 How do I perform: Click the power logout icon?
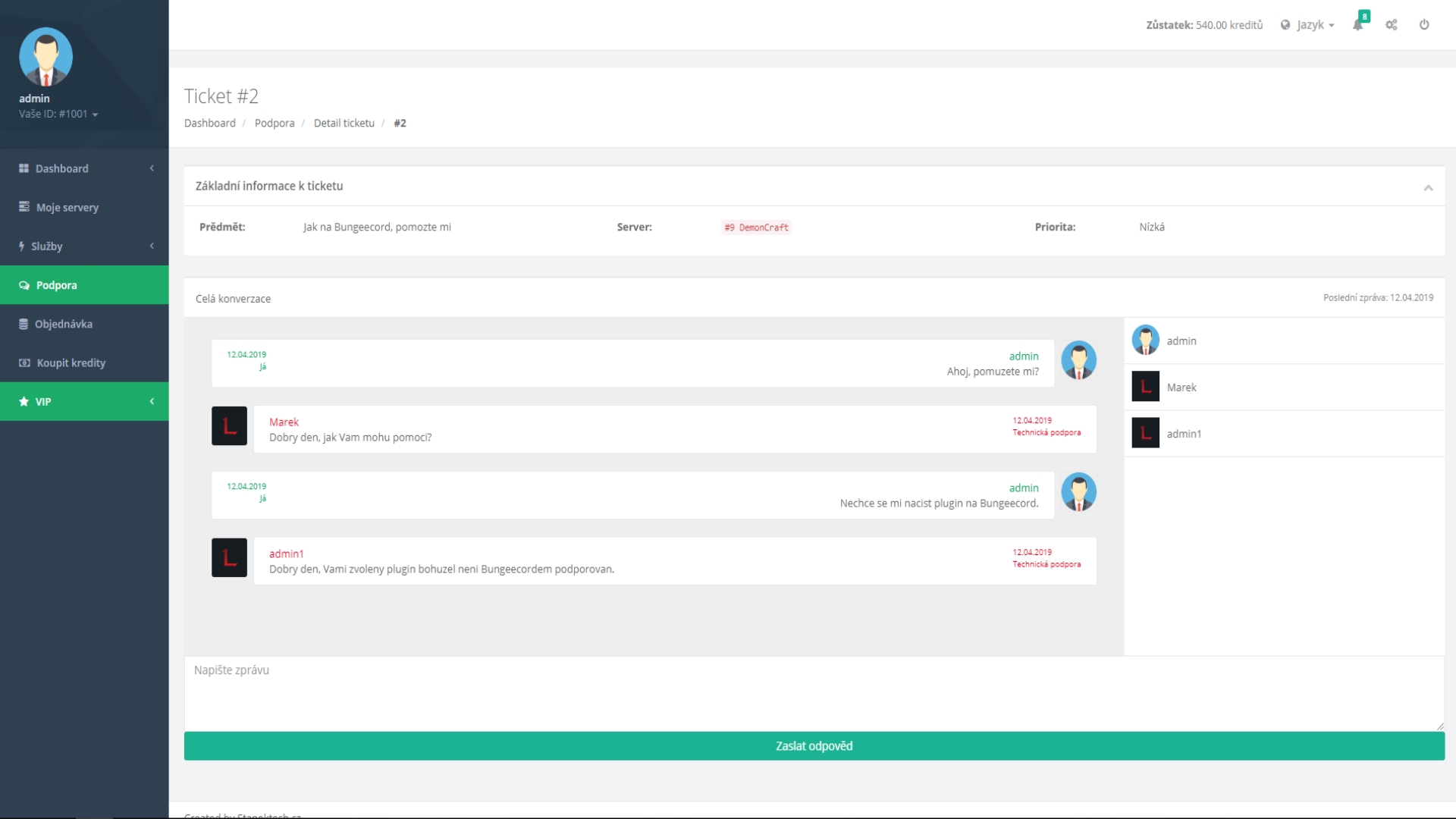click(x=1424, y=25)
